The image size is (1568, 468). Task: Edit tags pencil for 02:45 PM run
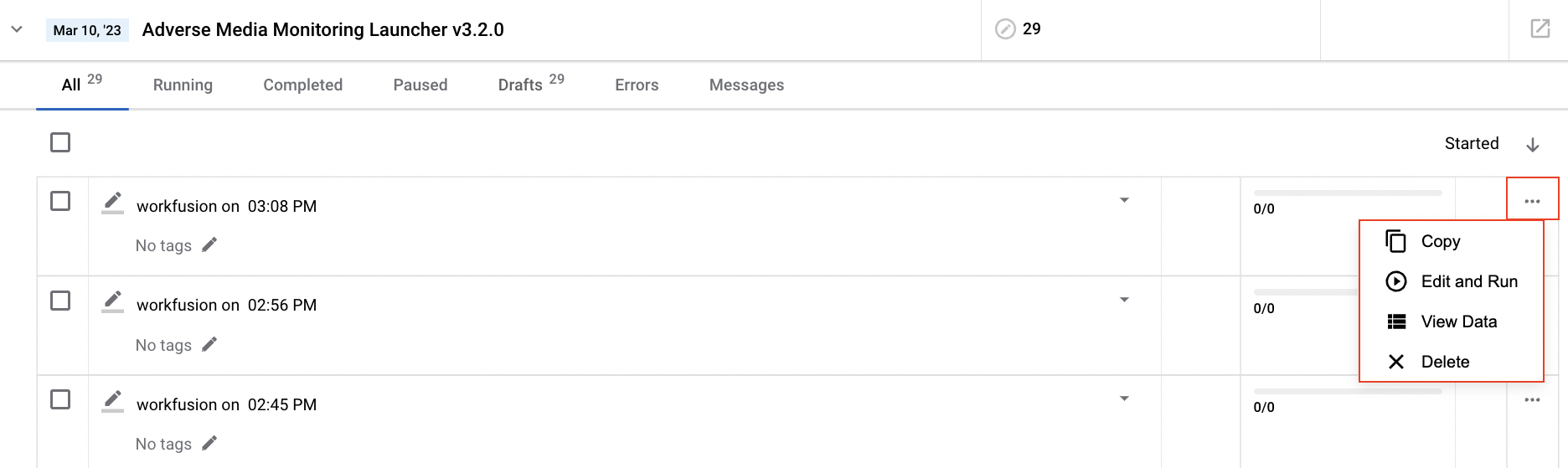pos(209,443)
